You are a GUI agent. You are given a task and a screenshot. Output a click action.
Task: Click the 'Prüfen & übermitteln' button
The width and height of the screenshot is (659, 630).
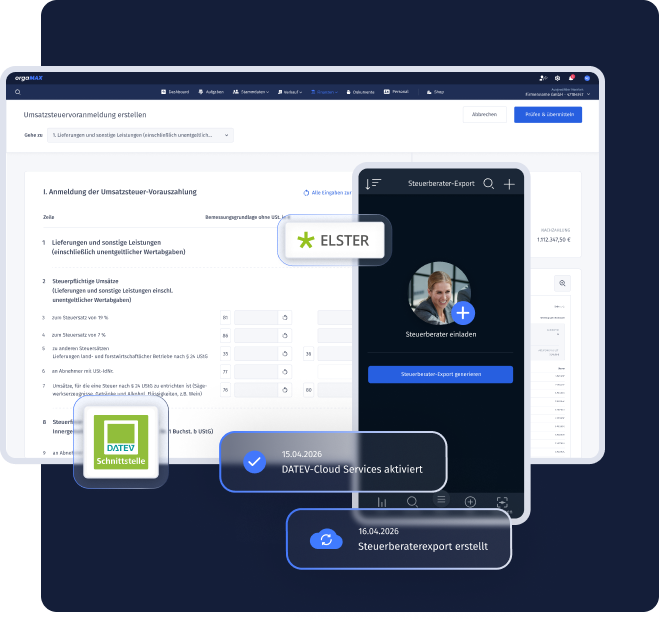tap(548, 115)
